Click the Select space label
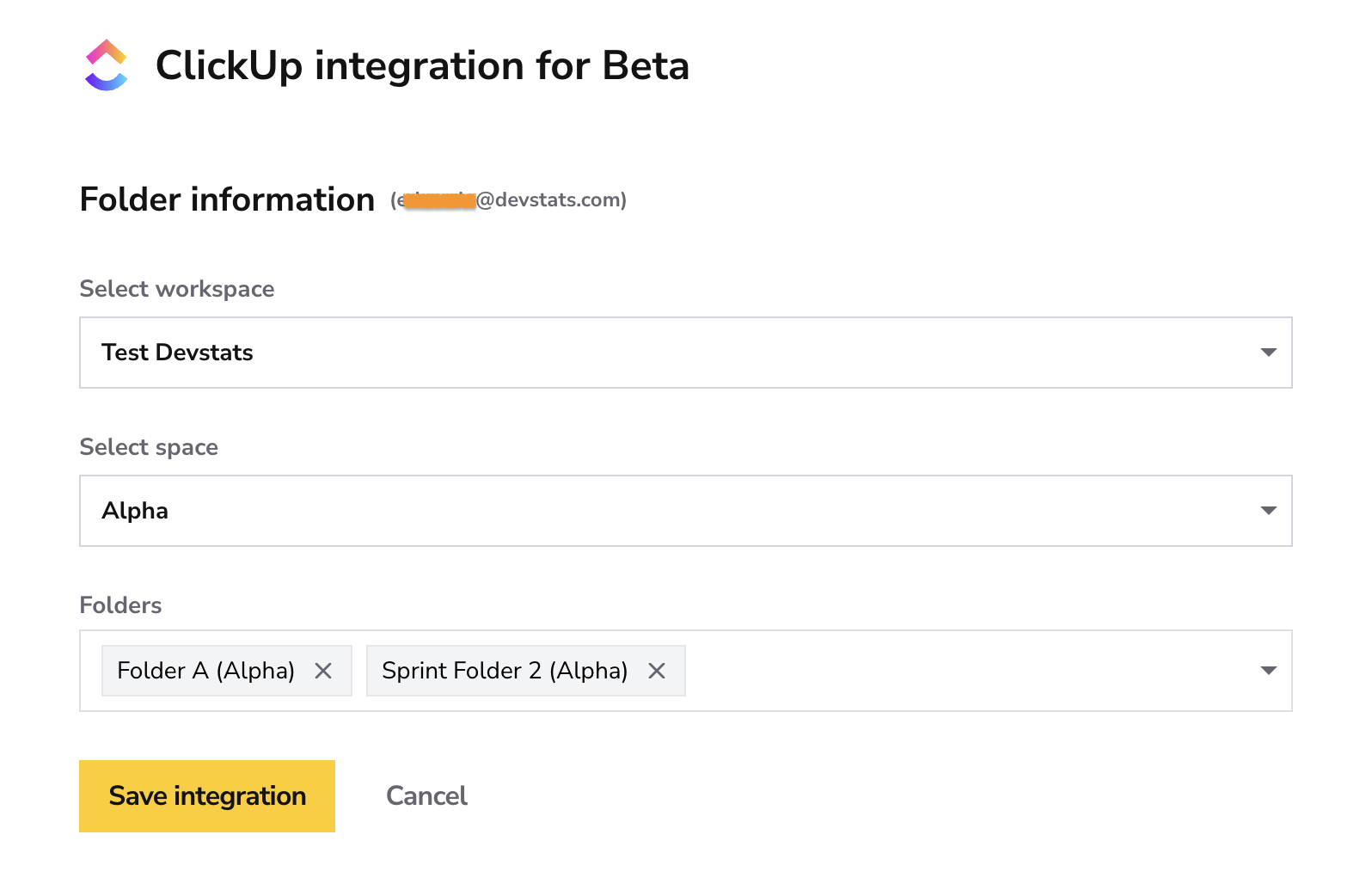 [149, 447]
